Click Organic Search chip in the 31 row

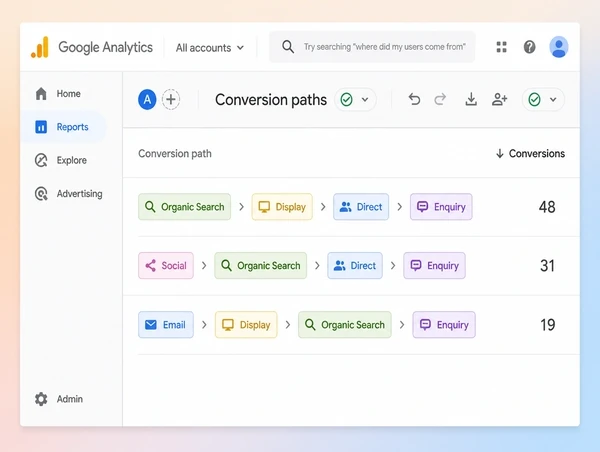[x=261, y=266]
